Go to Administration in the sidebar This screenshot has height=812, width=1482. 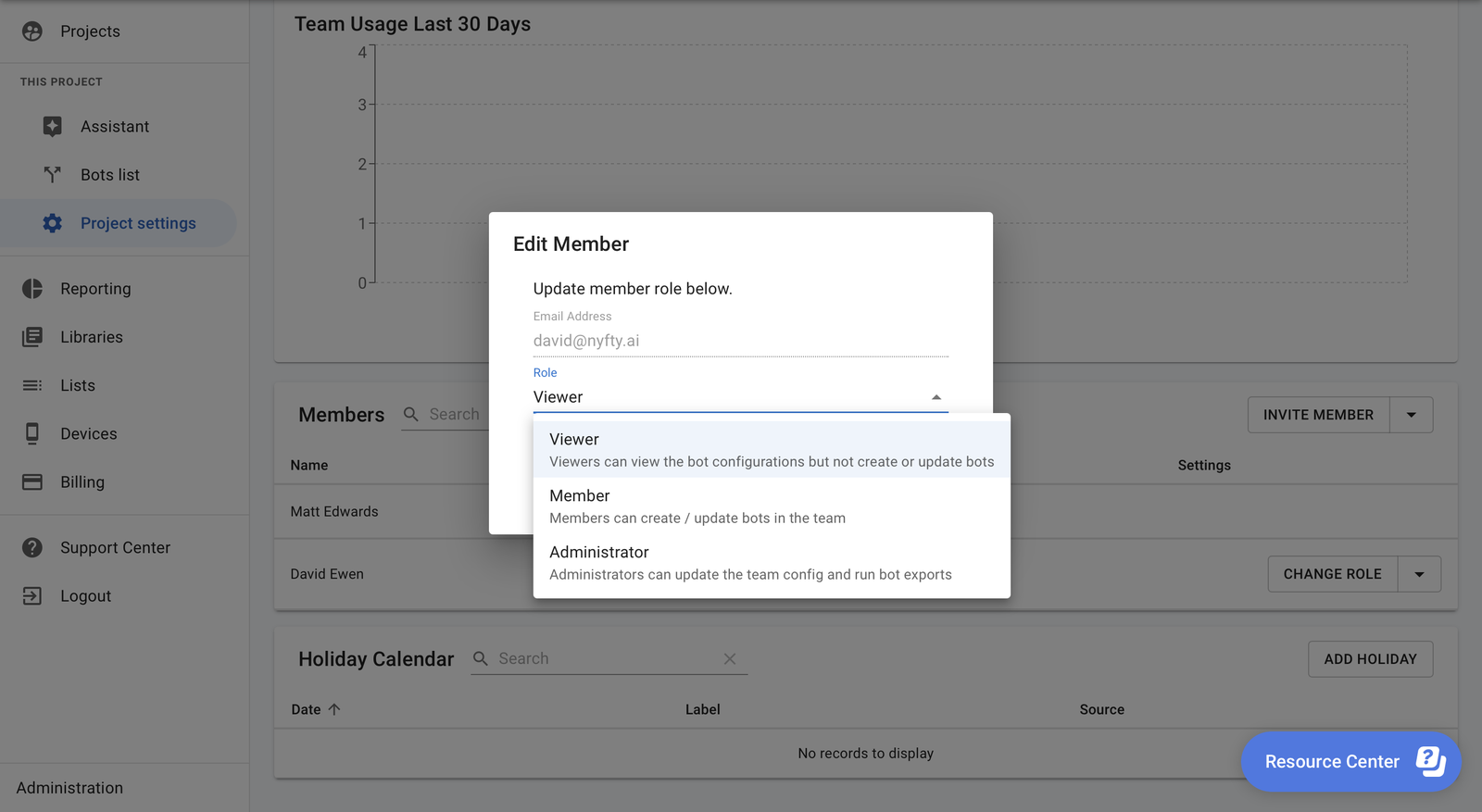point(69,788)
